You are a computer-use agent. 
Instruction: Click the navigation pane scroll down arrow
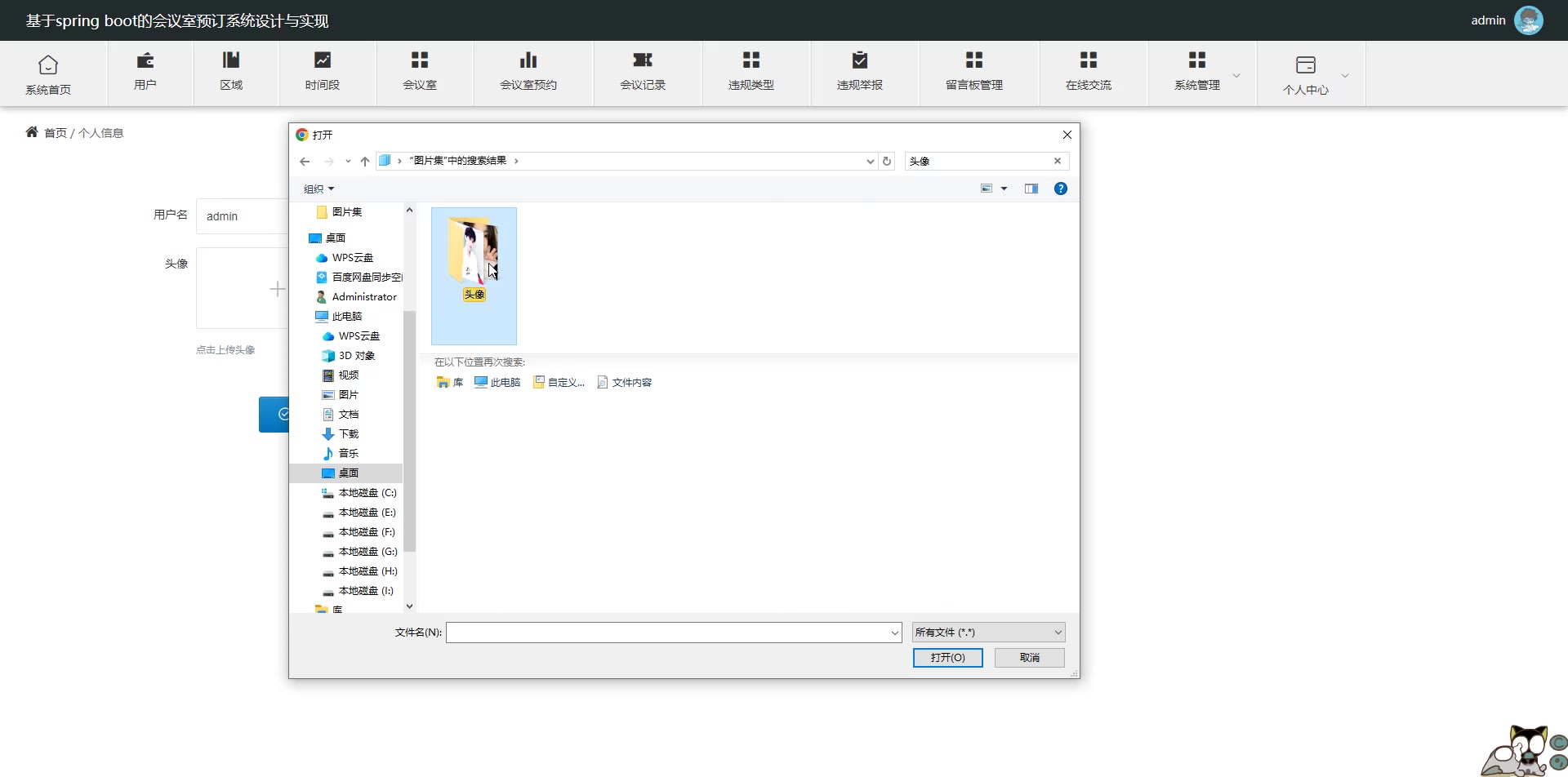pos(409,606)
